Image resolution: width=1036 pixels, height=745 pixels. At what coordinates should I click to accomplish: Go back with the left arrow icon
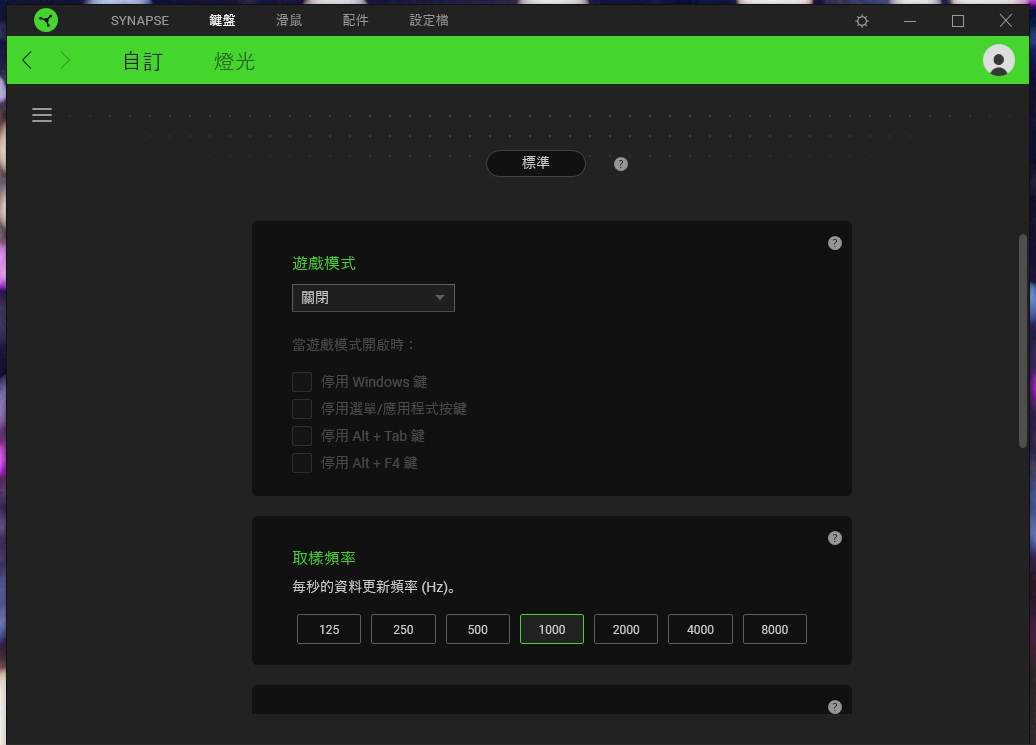[x=27, y=60]
